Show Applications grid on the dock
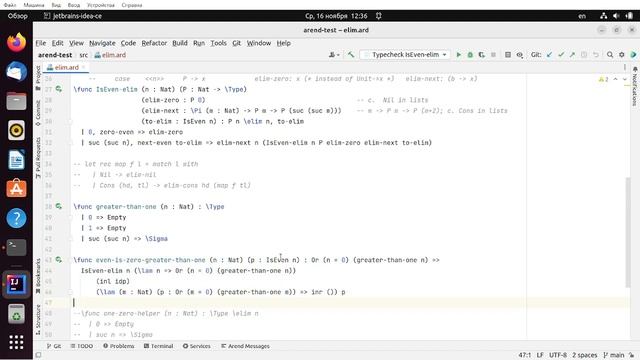The image size is (640, 360). [x=16, y=342]
